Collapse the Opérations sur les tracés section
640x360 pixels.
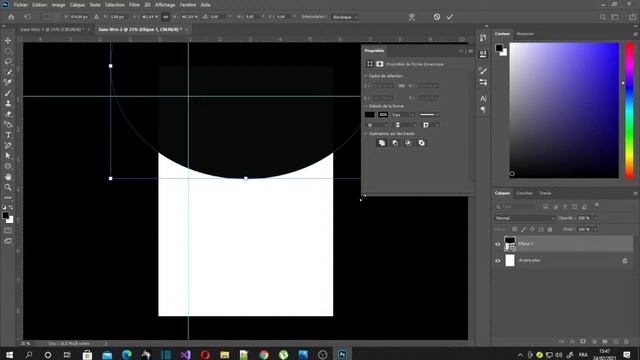click(366, 133)
